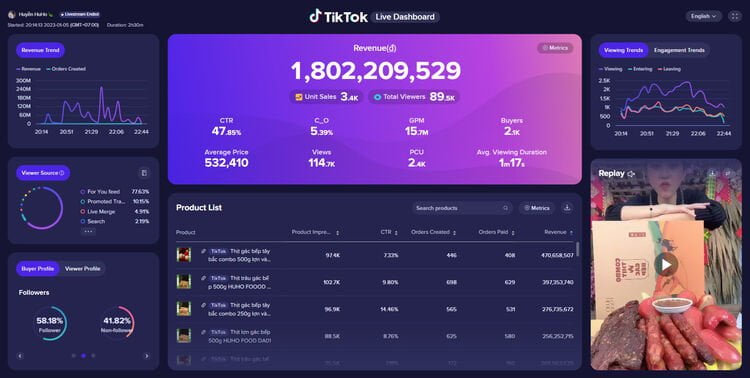Select the revenue value 1,802,209,529

tap(375, 71)
